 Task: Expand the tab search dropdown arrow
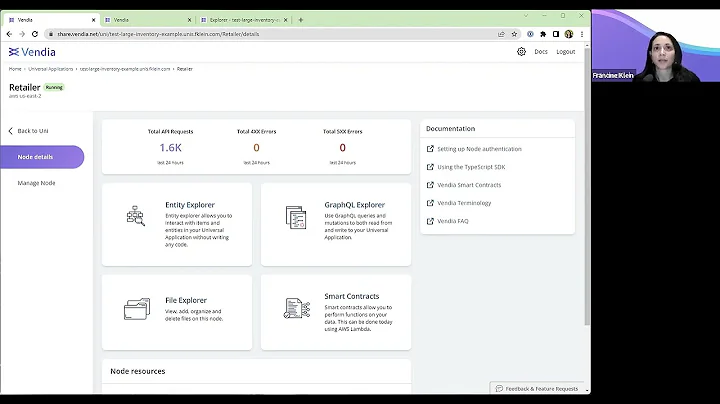click(526, 16)
